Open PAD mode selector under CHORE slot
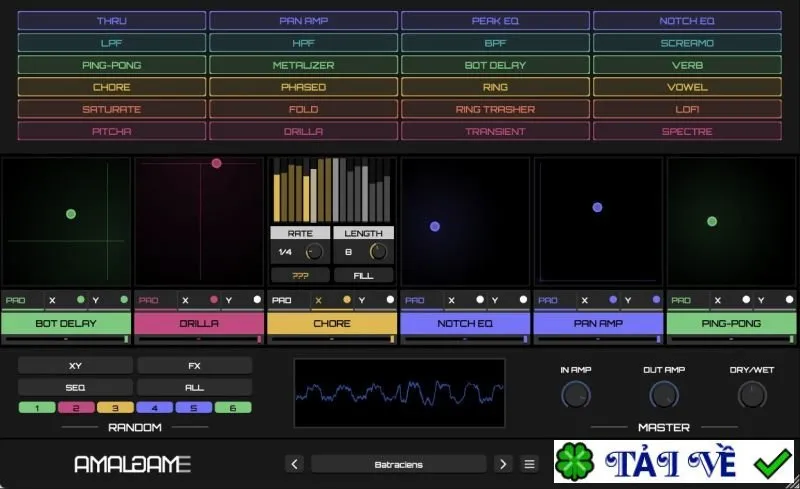 tap(282, 300)
